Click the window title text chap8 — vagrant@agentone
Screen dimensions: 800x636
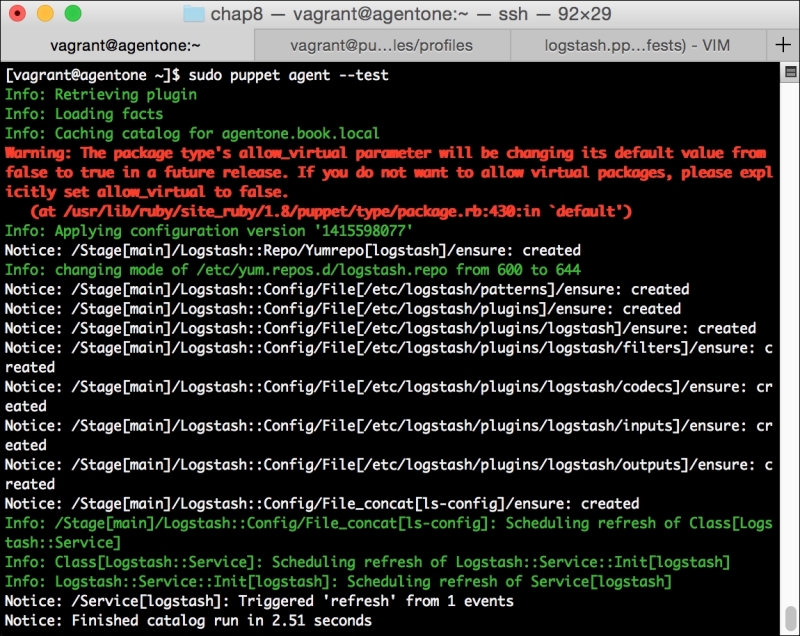point(410,14)
